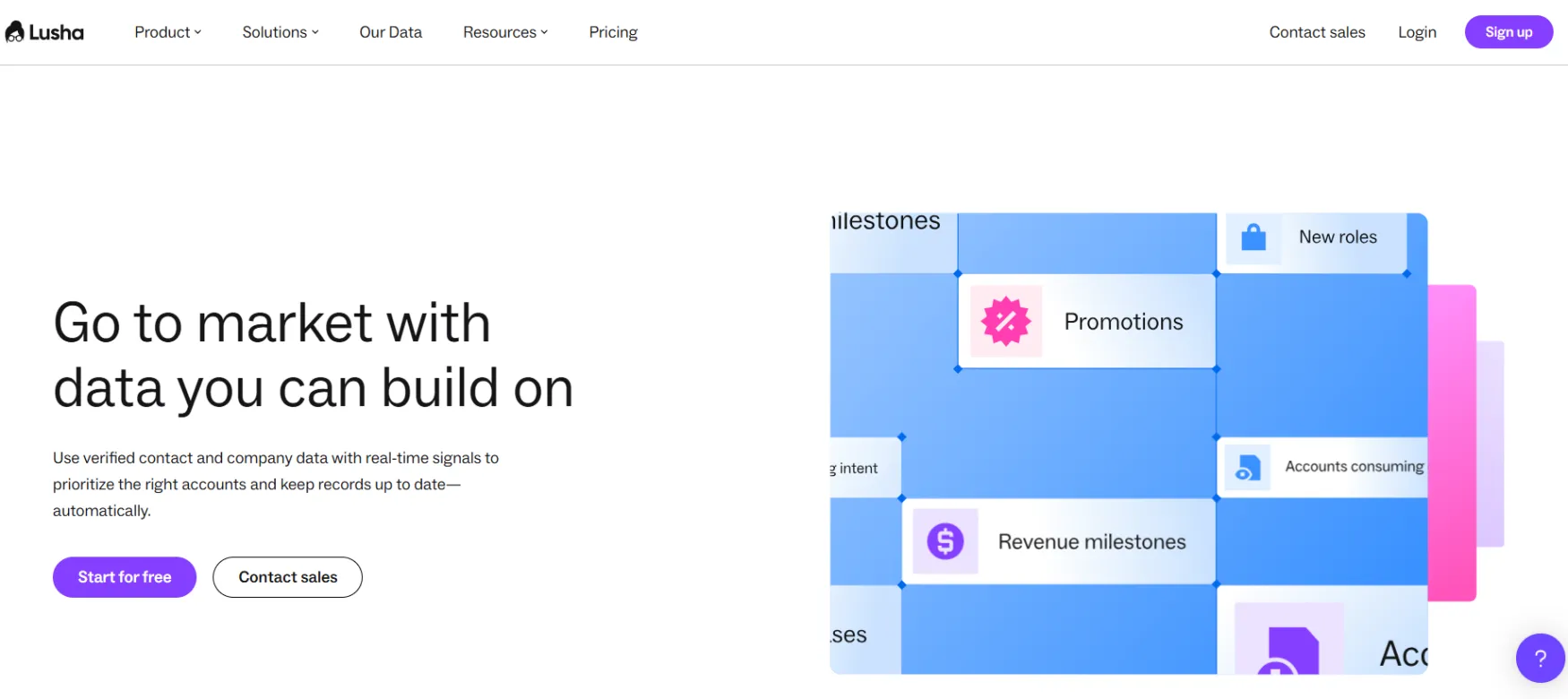Click Contact sales in the navigation bar

coord(1316,32)
